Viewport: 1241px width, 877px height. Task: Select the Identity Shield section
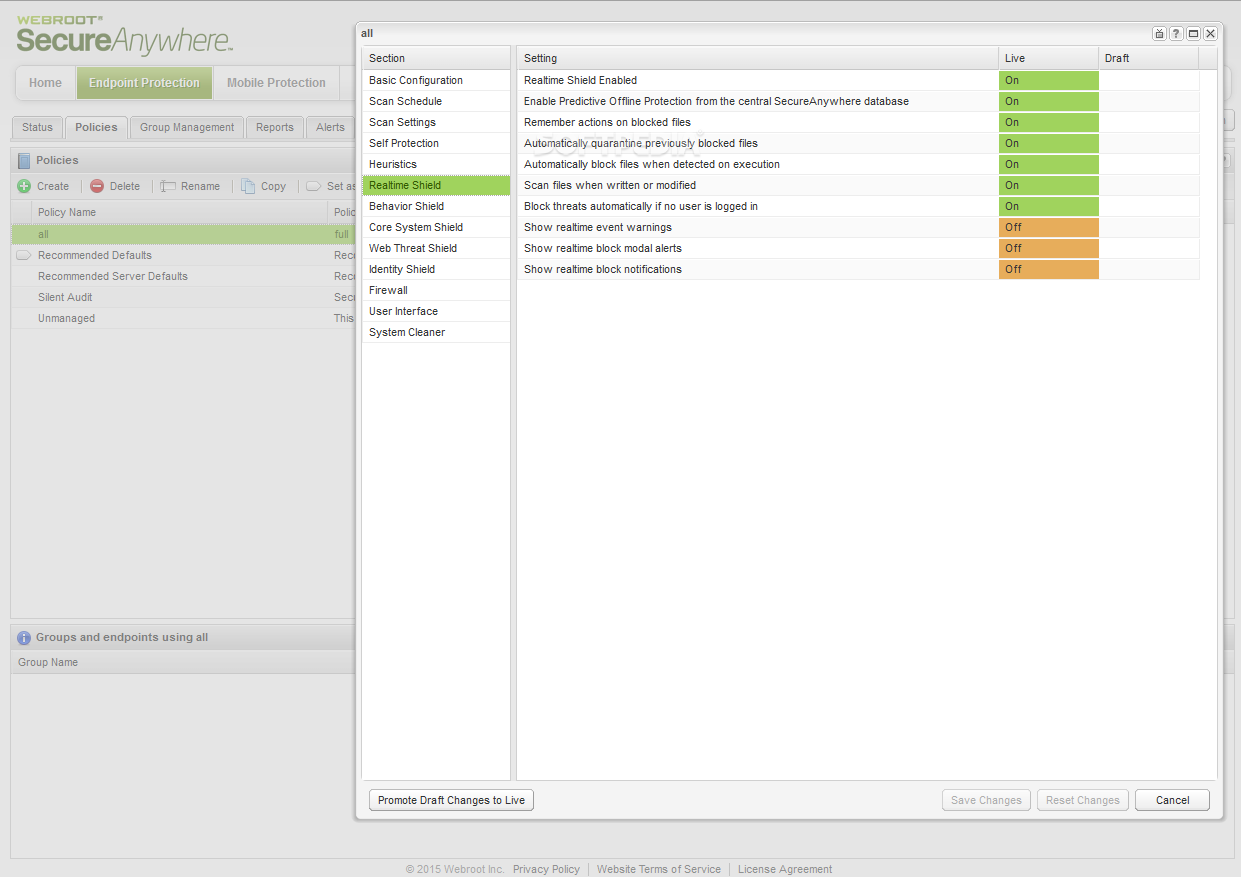point(436,269)
